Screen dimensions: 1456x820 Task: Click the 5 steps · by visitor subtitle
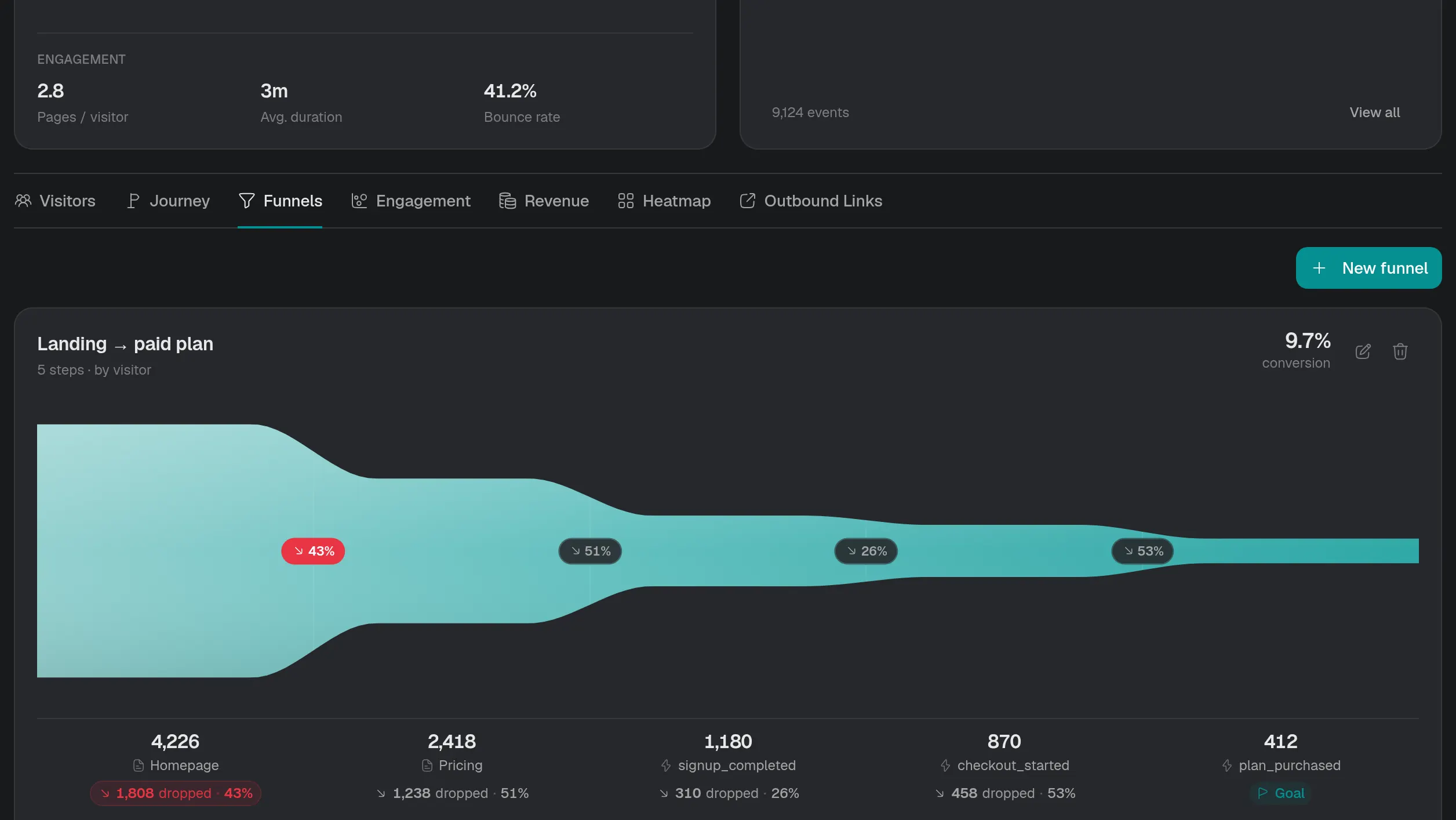tap(94, 370)
